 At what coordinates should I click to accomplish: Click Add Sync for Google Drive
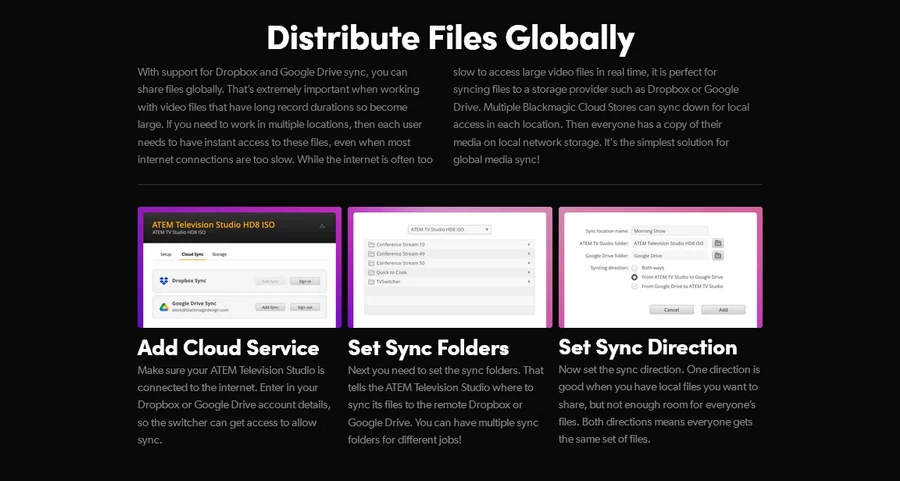pyautogui.click(x=270, y=307)
